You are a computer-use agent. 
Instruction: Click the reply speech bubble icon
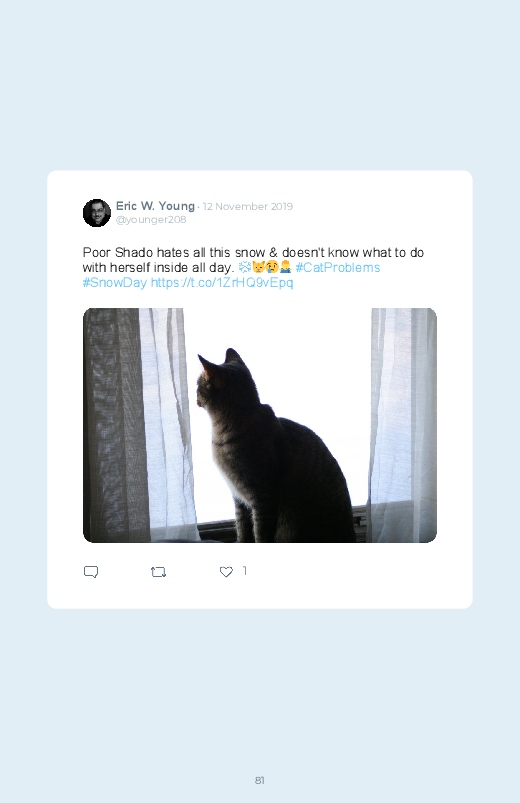pos(91,572)
